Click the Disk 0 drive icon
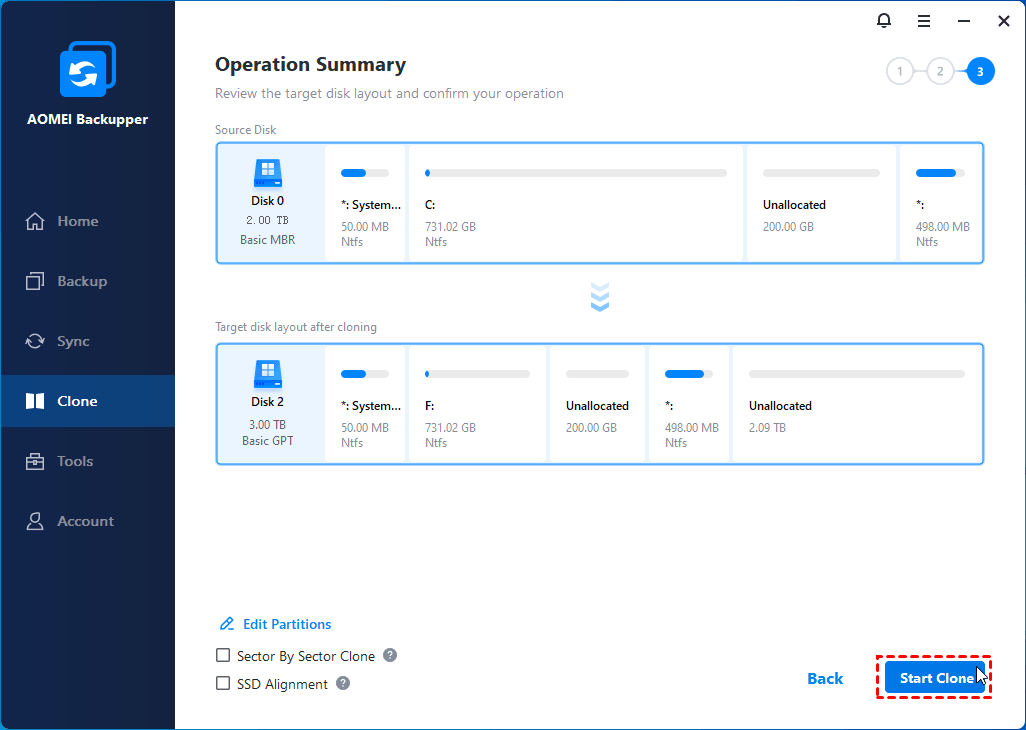The image size is (1026, 730). click(267, 174)
